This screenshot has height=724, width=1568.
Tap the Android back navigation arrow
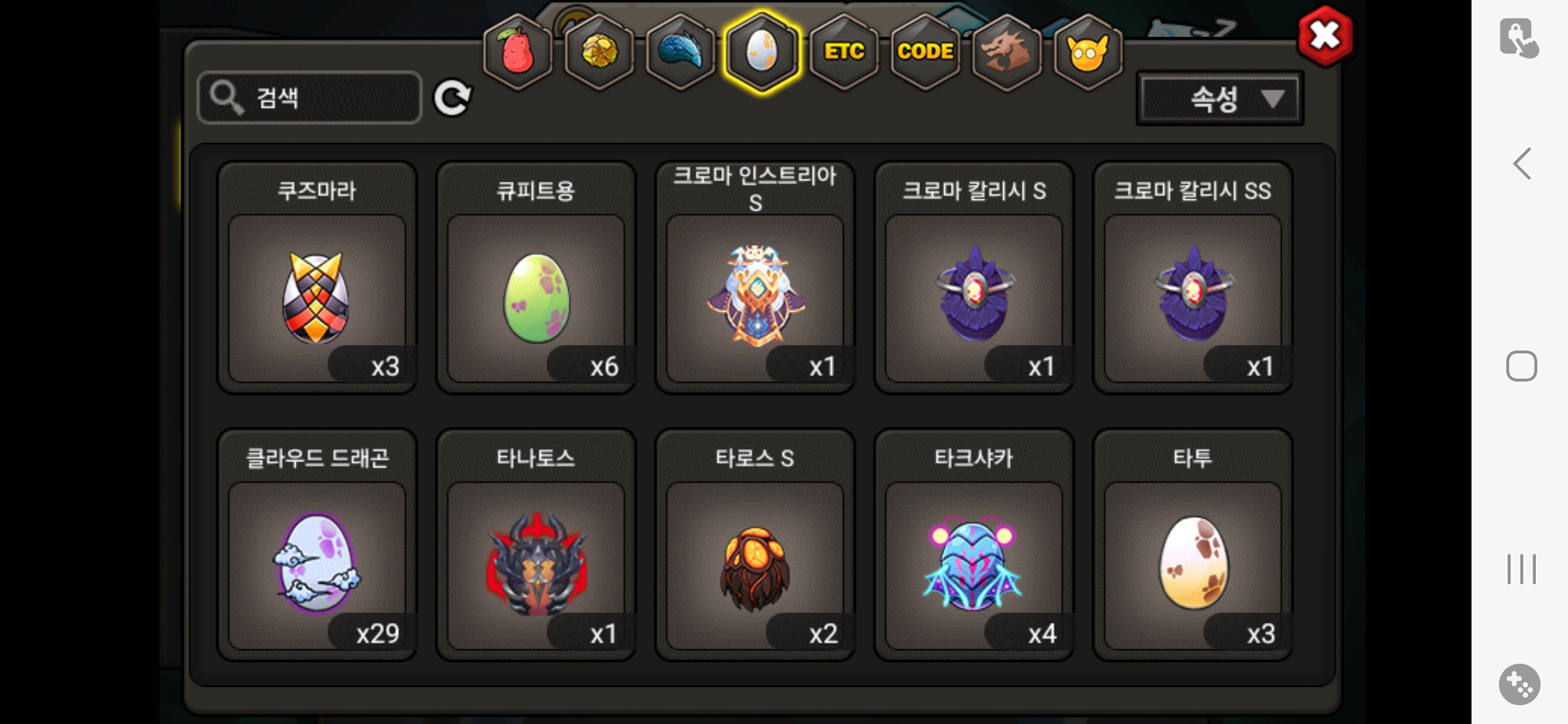click(1521, 164)
